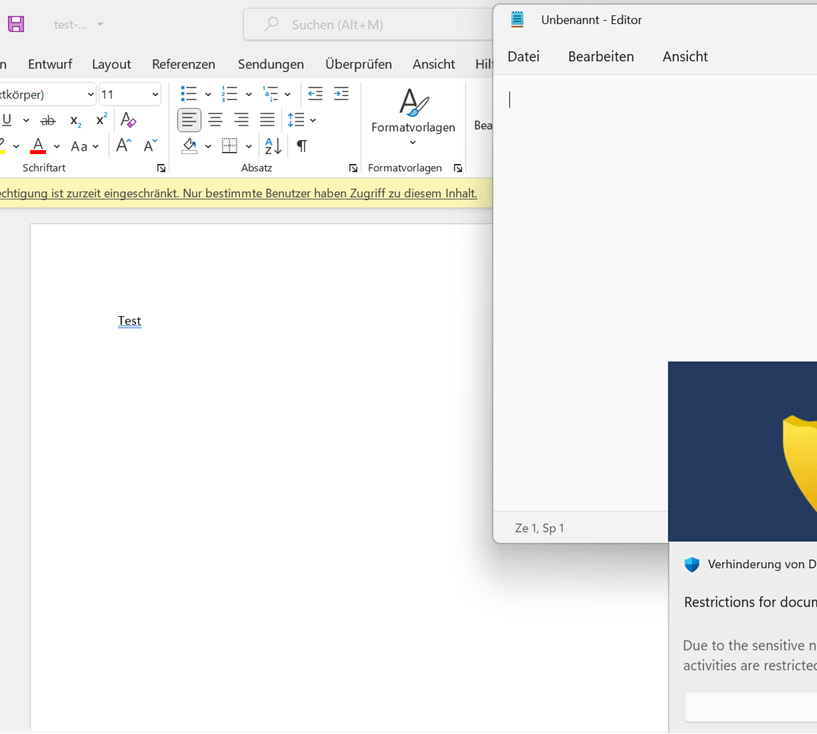Open the Formatvorlagen pane launcher
The width and height of the screenshot is (817, 734).
457,168
